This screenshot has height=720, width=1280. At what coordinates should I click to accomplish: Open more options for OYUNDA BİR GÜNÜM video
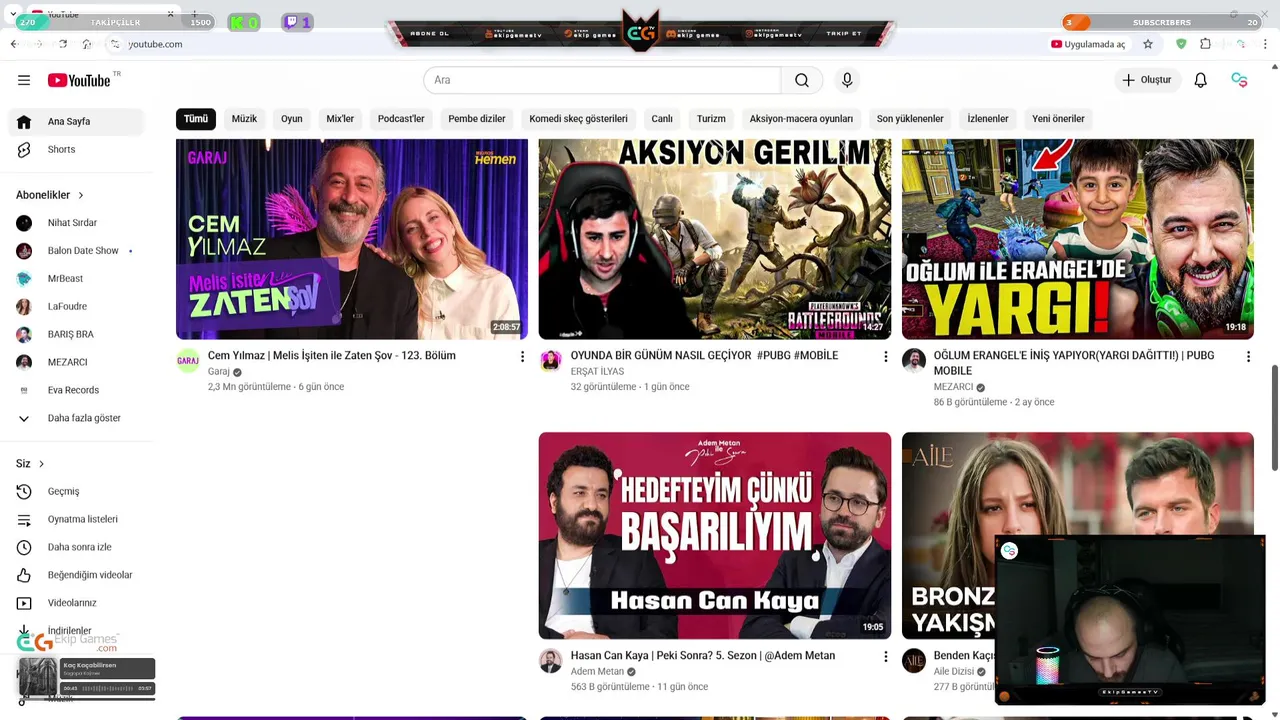click(885, 357)
